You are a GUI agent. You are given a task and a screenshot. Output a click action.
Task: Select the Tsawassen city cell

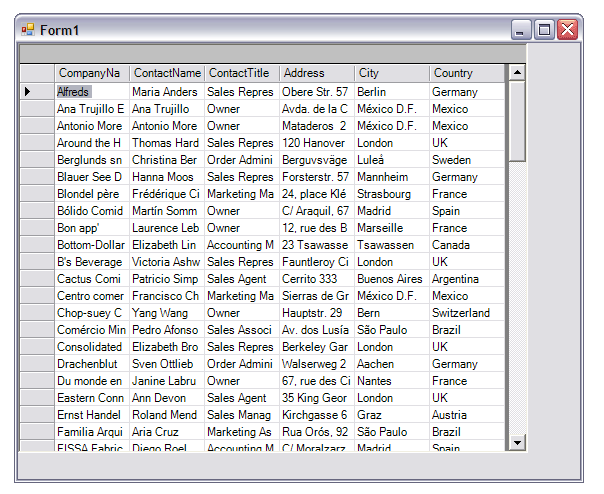pos(391,245)
